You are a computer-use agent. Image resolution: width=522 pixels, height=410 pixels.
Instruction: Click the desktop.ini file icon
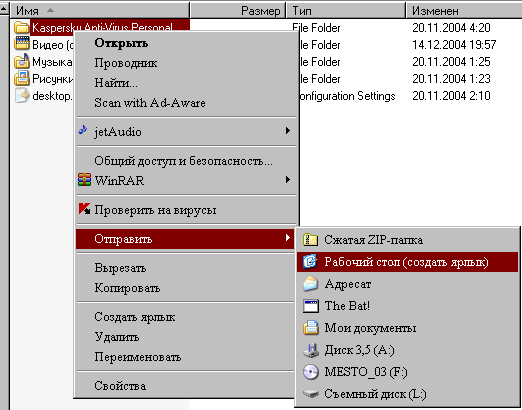[x=22, y=95]
